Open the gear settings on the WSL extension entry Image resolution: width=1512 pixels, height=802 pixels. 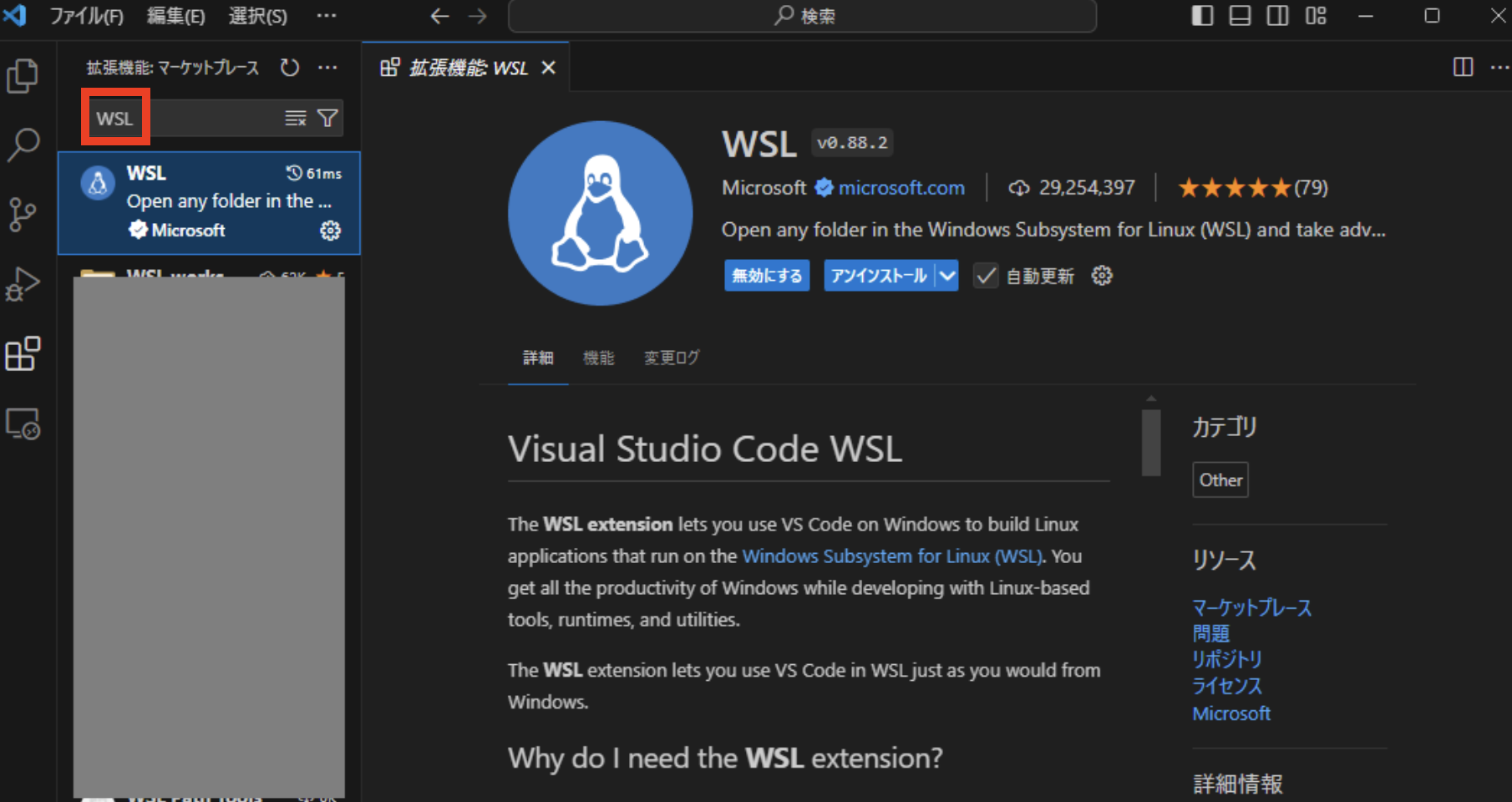click(330, 231)
